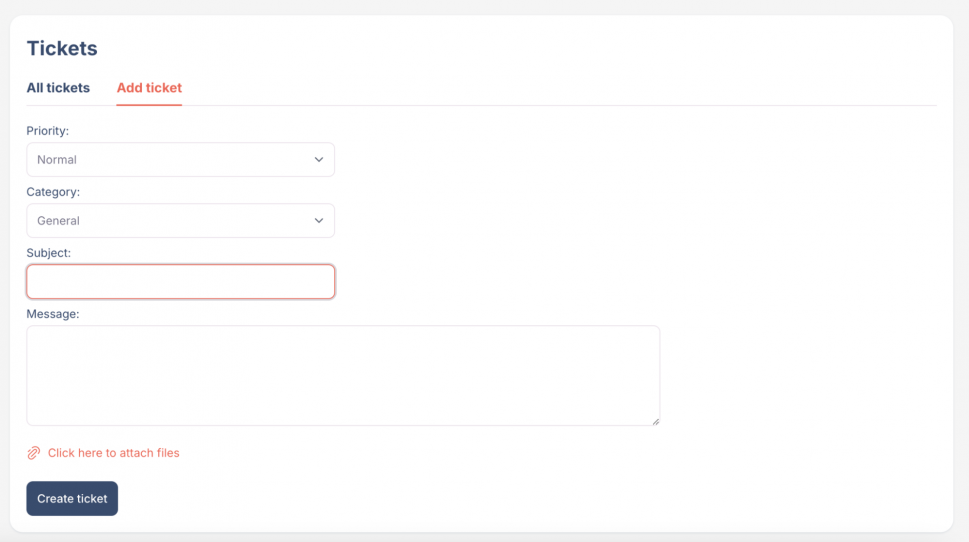This screenshot has width=969, height=542.
Task: Click the chevron arrow of Category dropdown
Action: [319, 221]
